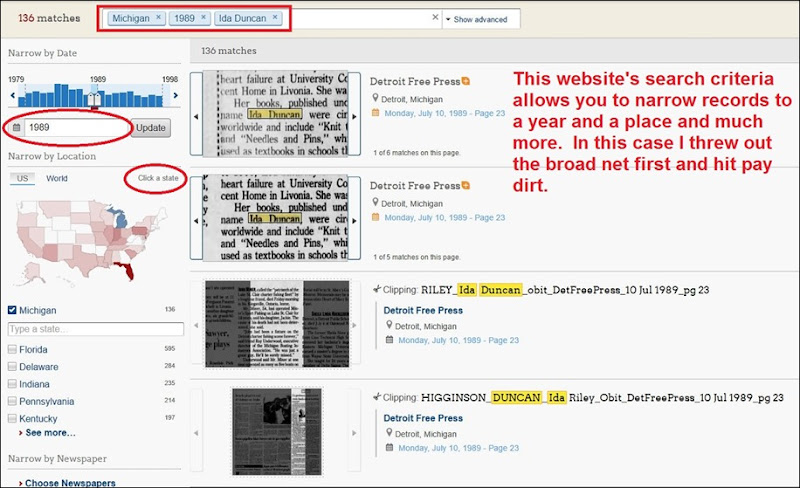Open date link under HIGGINSON clipping

(458, 448)
